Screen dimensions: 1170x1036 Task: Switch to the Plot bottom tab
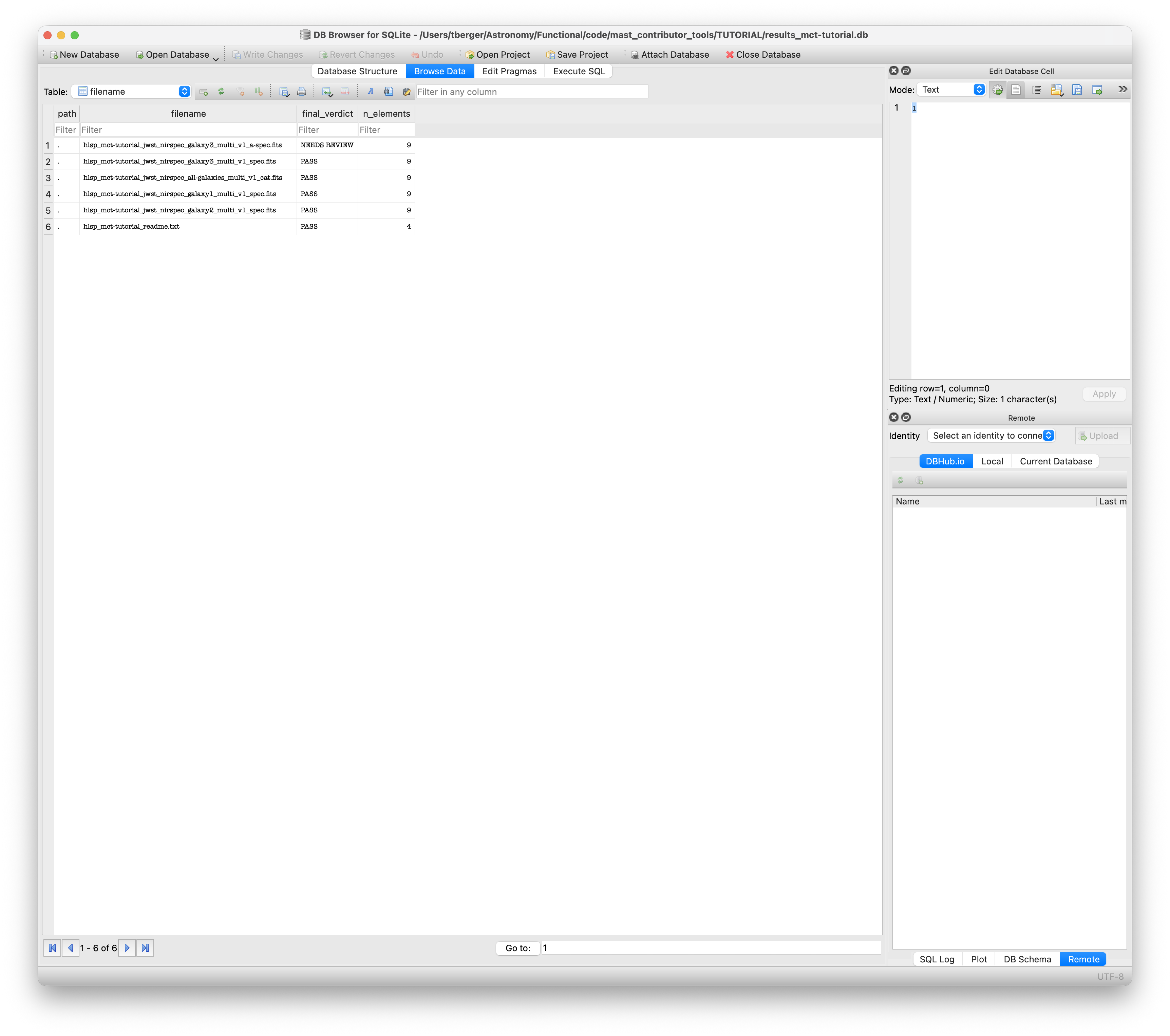978,959
